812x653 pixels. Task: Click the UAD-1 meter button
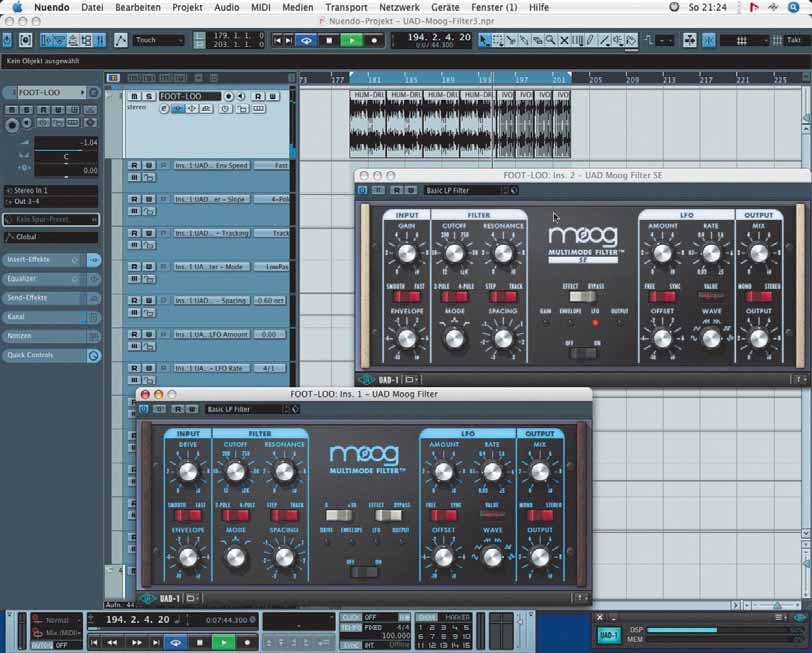click(x=608, y=635)
